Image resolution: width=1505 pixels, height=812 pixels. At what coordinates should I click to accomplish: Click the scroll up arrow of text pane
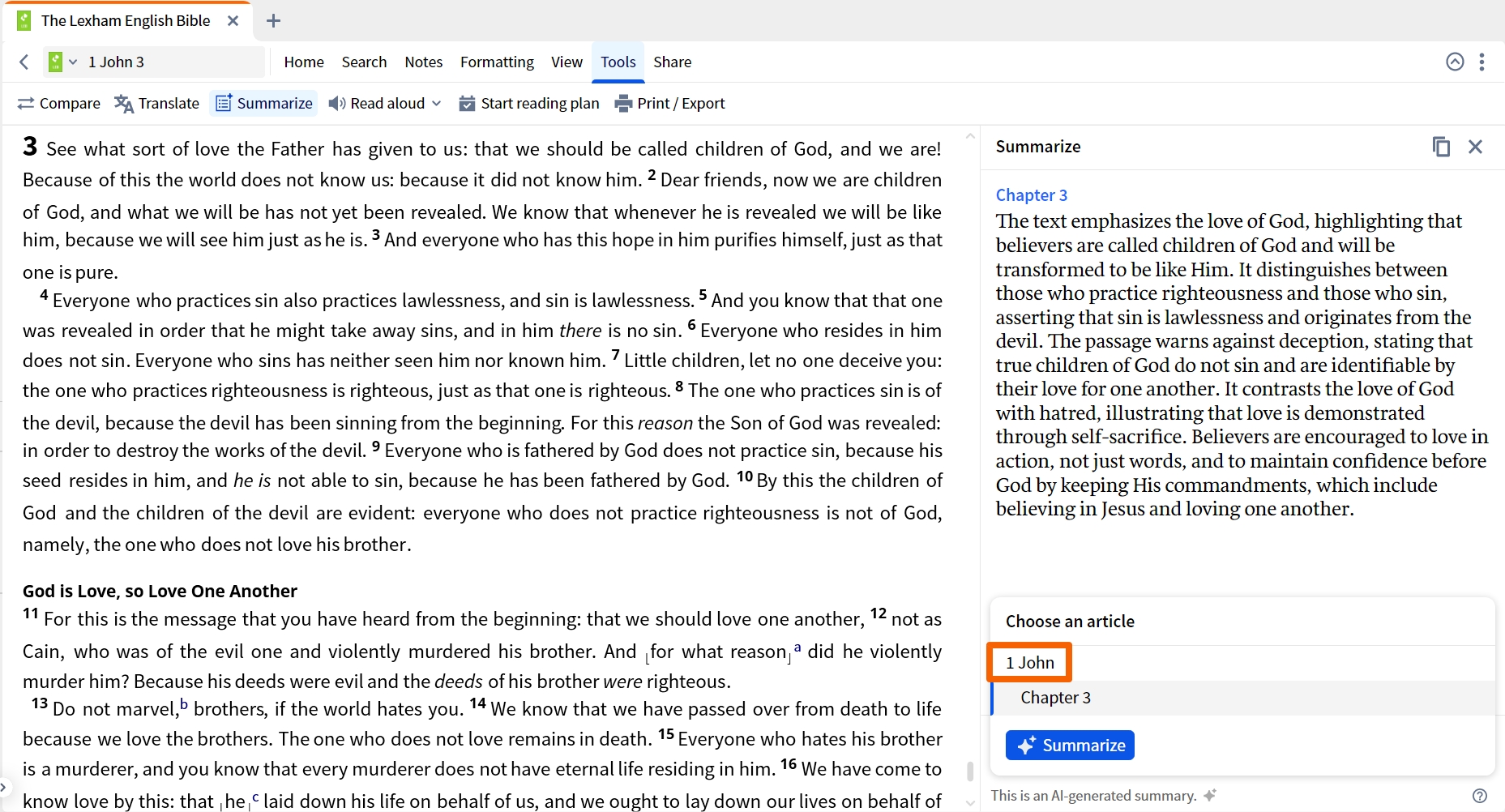(970, 136)
